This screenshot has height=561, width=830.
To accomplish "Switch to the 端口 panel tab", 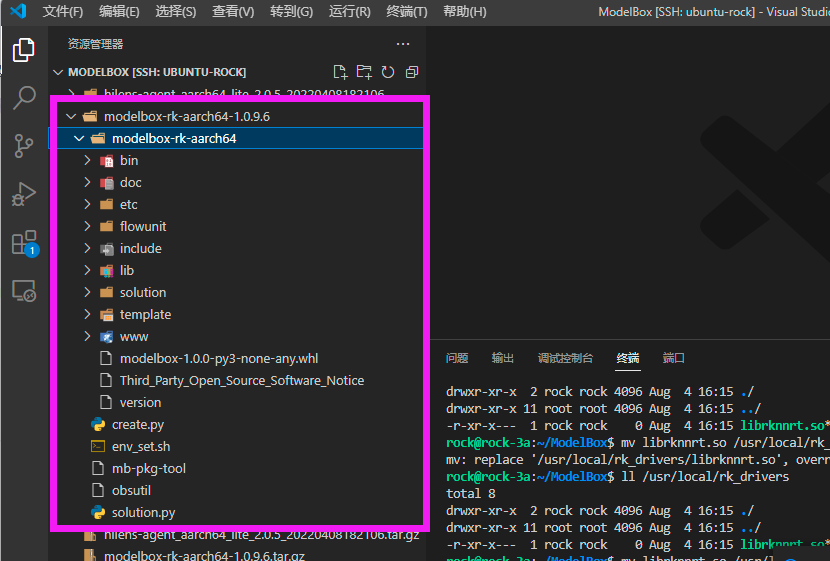I will 673,358.
